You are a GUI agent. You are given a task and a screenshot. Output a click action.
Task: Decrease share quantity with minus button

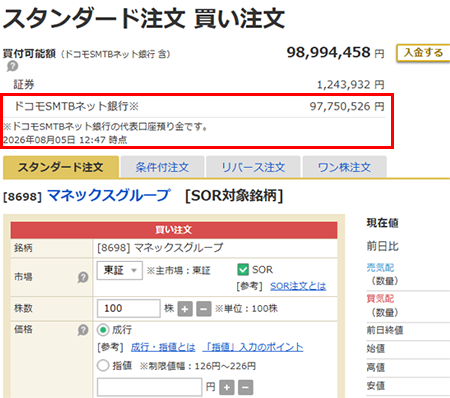204,309
